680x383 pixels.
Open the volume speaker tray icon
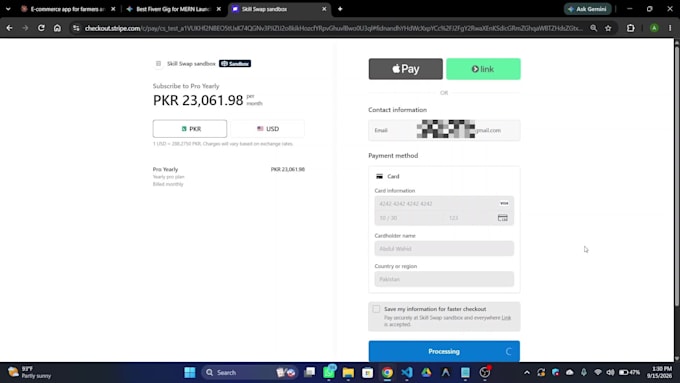(x=610, y=372)
